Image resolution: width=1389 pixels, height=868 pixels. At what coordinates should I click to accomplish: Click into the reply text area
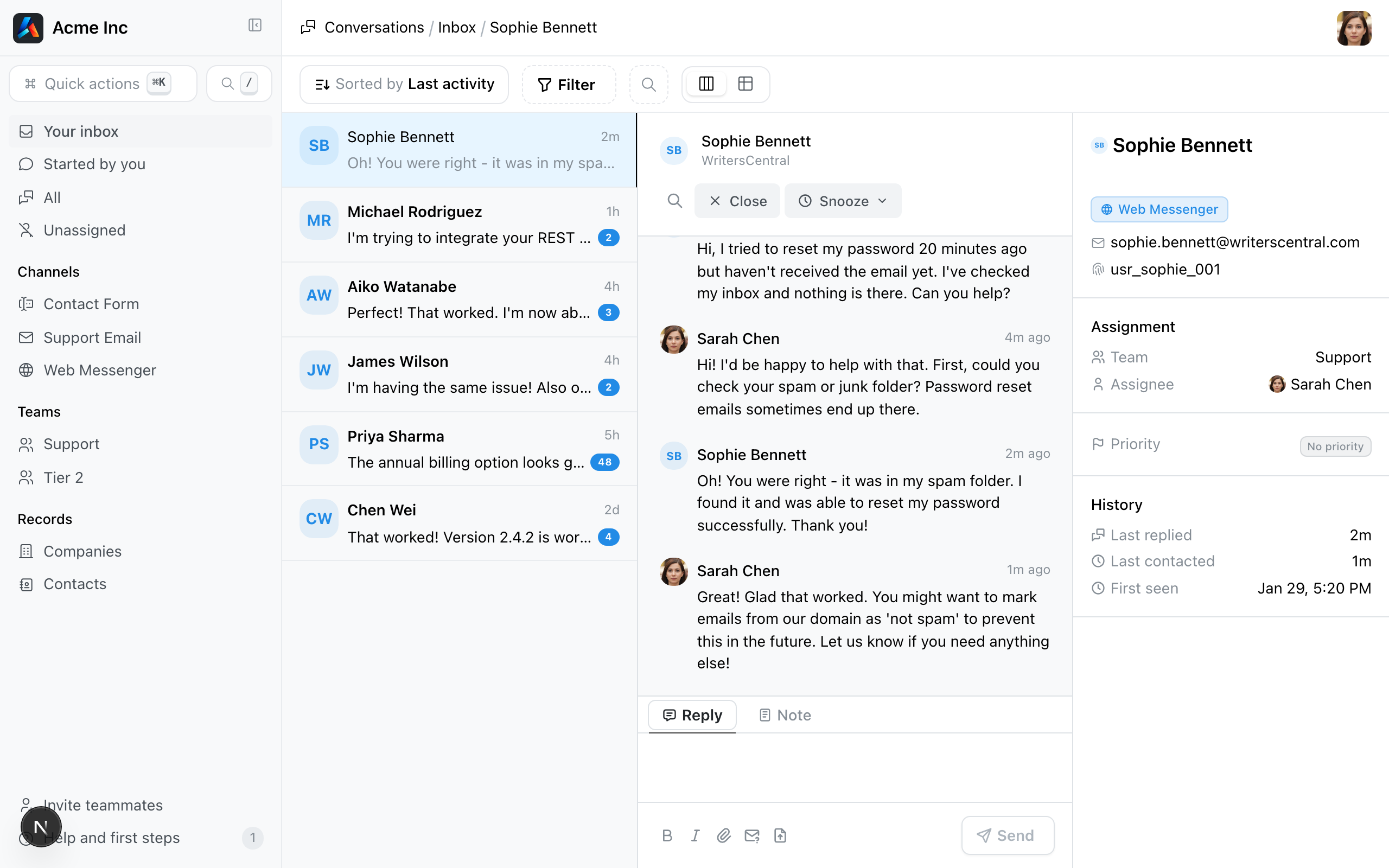pyautogui.click(x=855, y=767)
